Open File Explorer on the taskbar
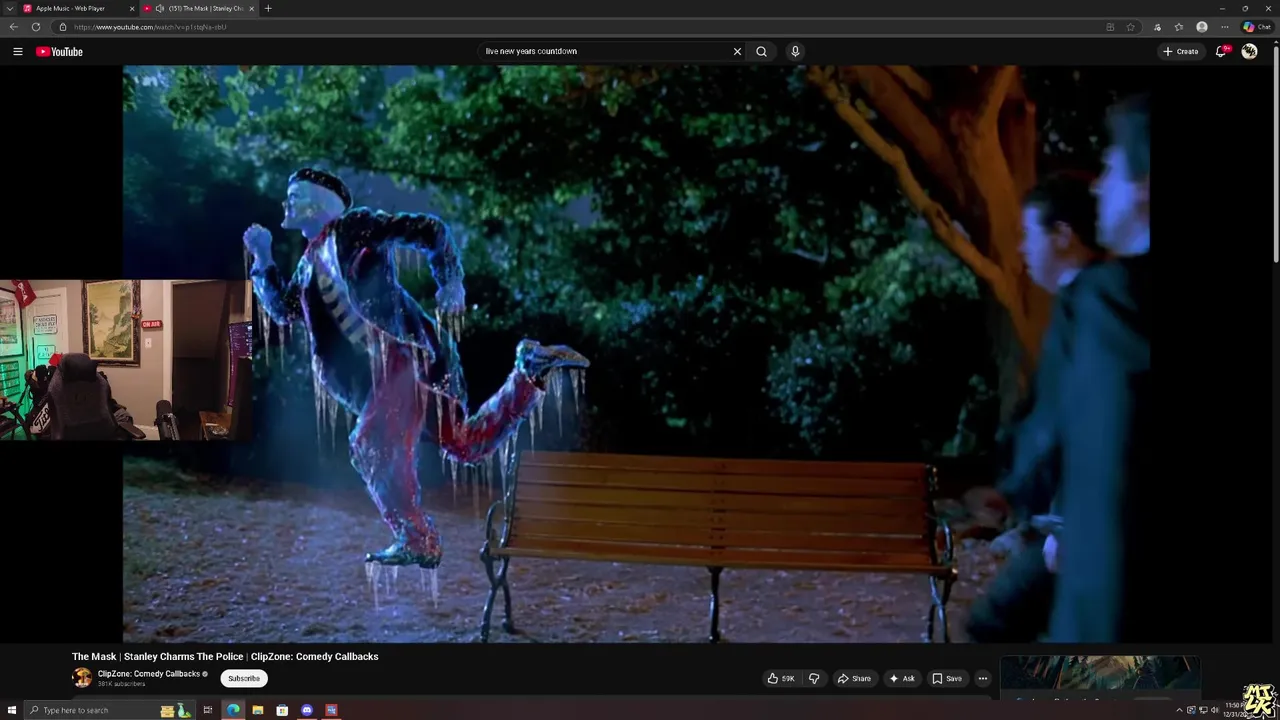The height and width of the screenshot is (720, 1280). pos(258,710)
